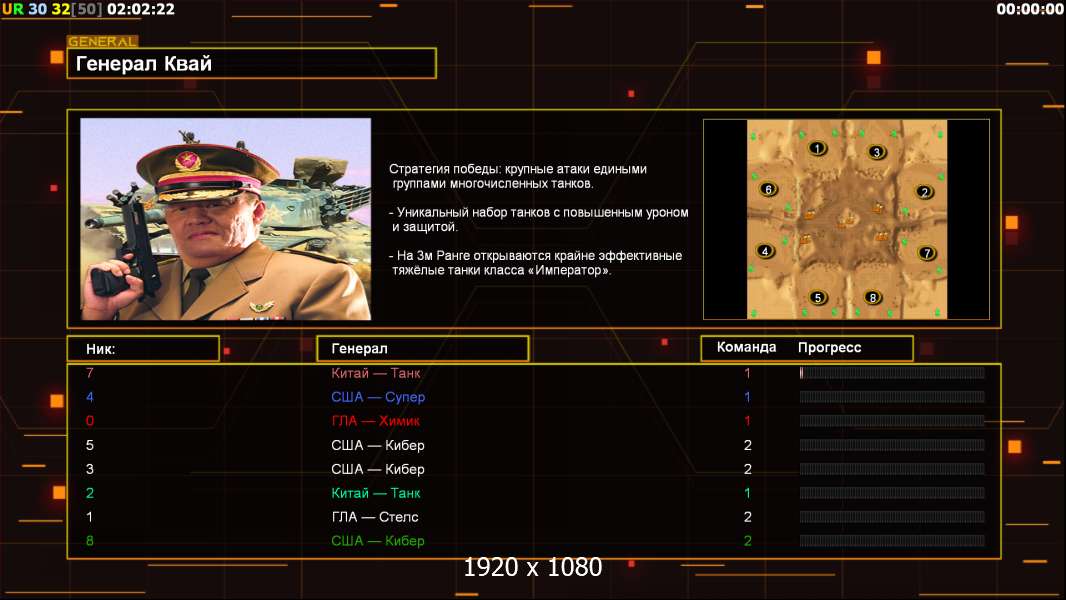
Task: Click the "Генерал" column header
Action: (422, 348)
